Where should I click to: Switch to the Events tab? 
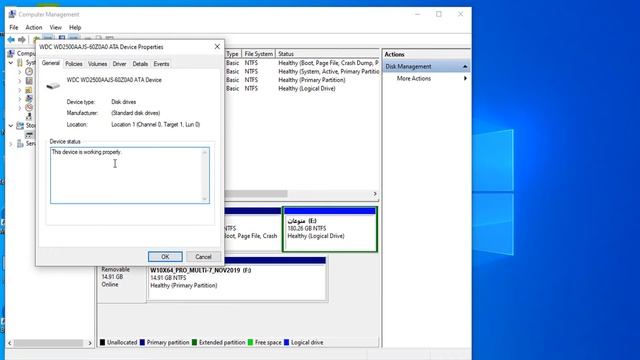pyautogui.click(x=162, y=64)
